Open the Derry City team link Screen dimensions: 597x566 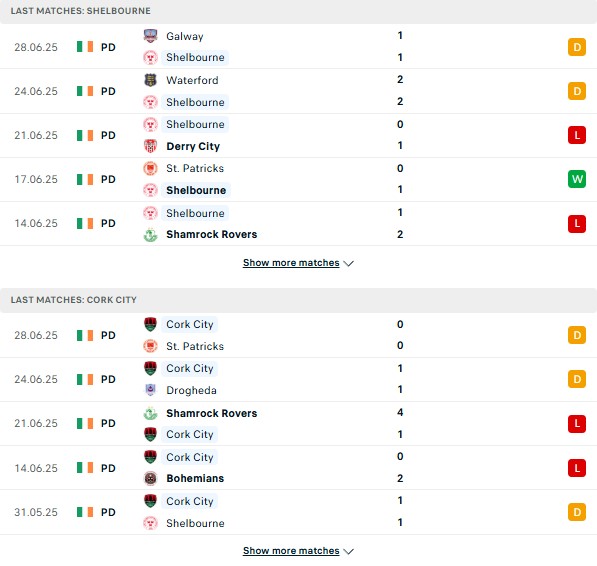pos(193,146)
